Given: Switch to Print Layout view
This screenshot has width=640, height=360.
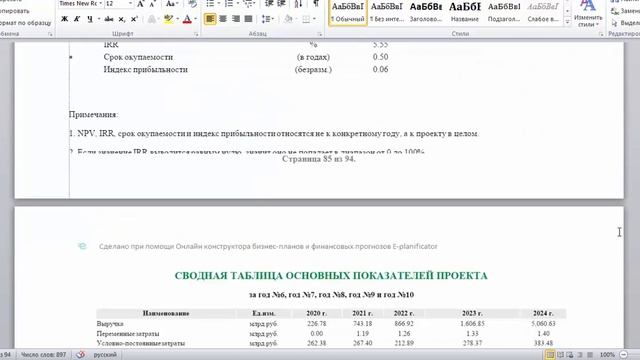Looking at the screenshot, I should click(x=550, y=355).
